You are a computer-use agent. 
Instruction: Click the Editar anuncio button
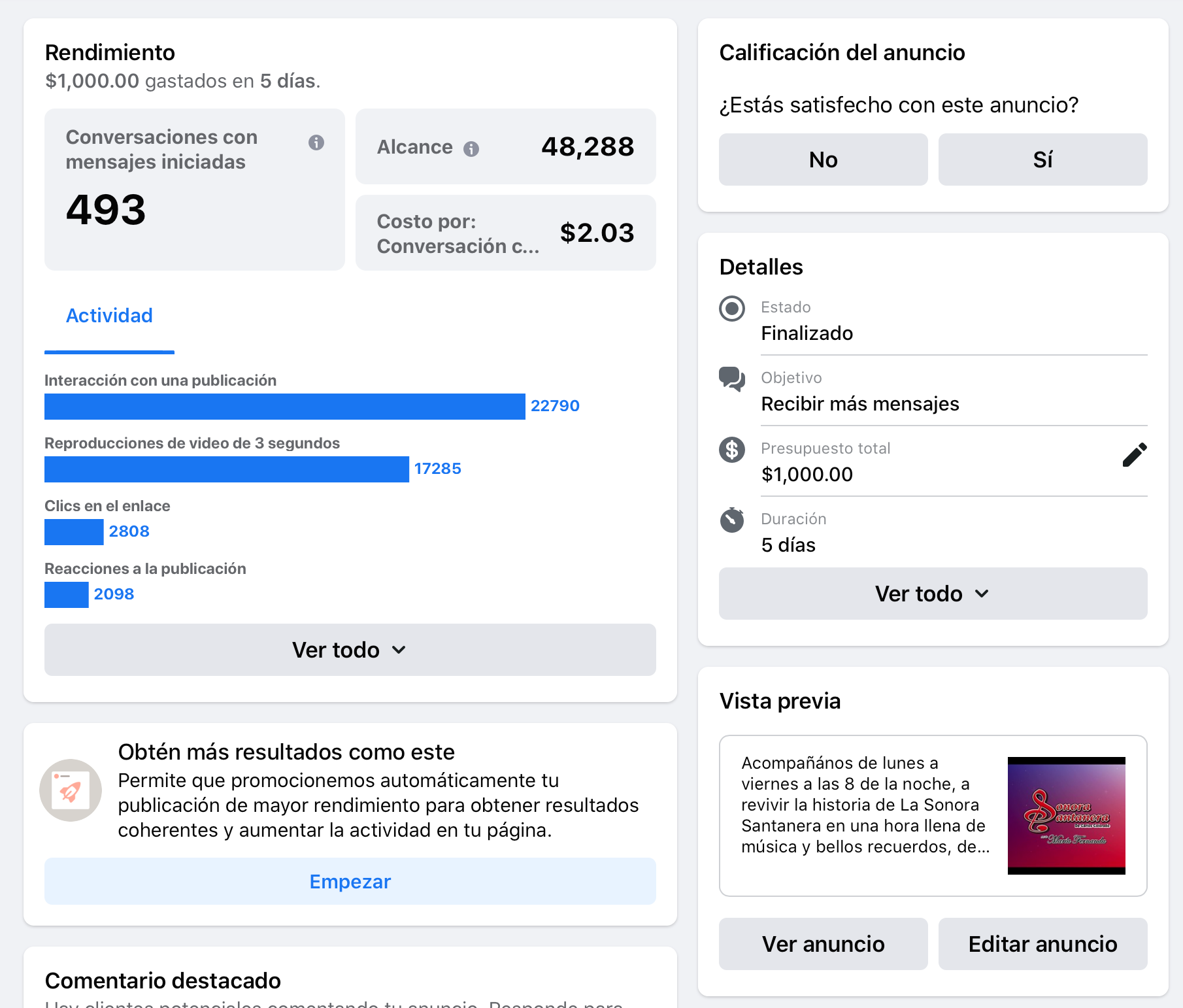(1043, 944)
